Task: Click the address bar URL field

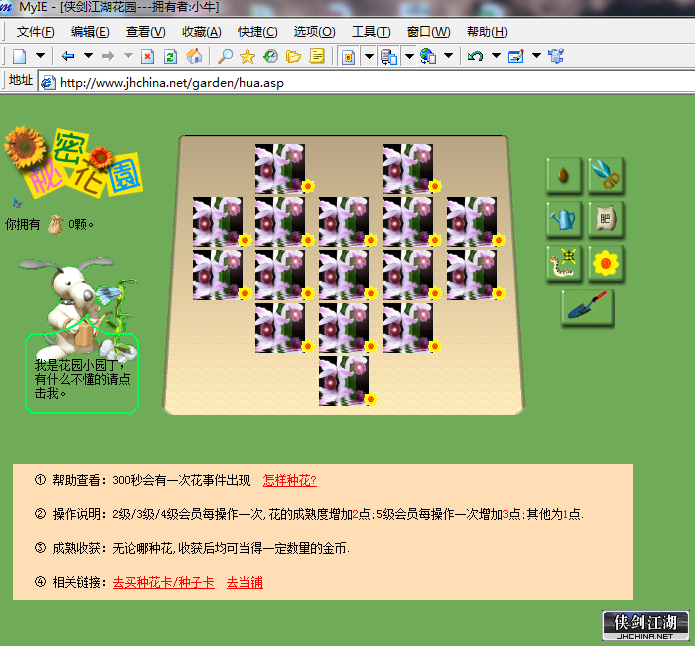Action: [368, 83]
